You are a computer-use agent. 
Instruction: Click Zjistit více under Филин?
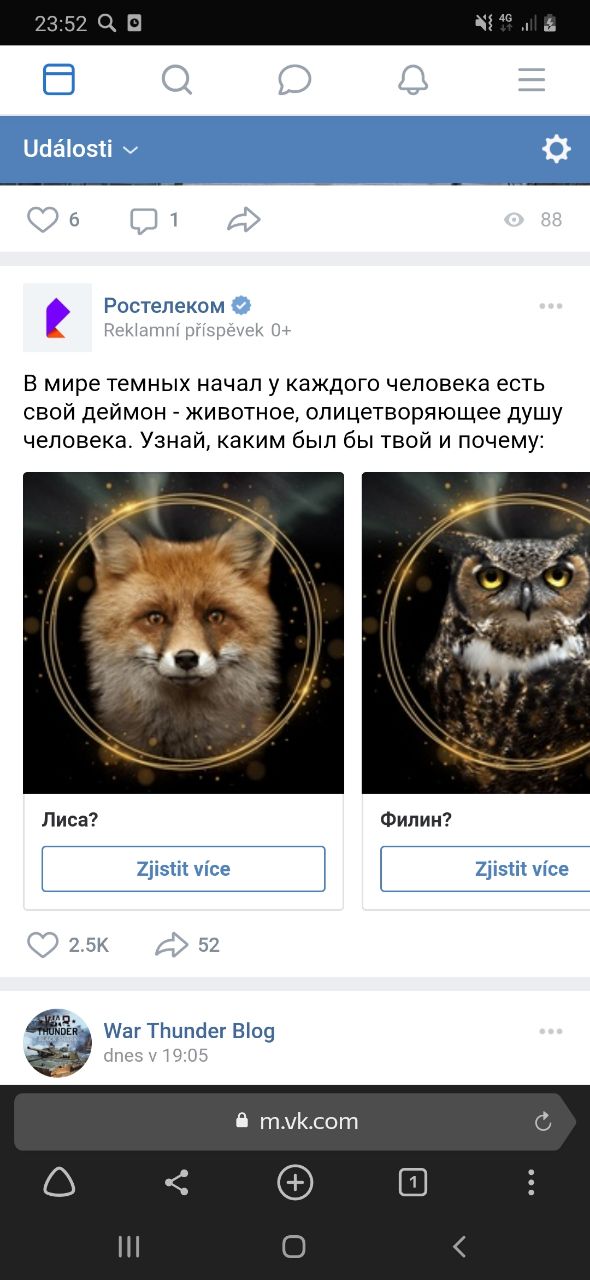(x=485, y=869)
